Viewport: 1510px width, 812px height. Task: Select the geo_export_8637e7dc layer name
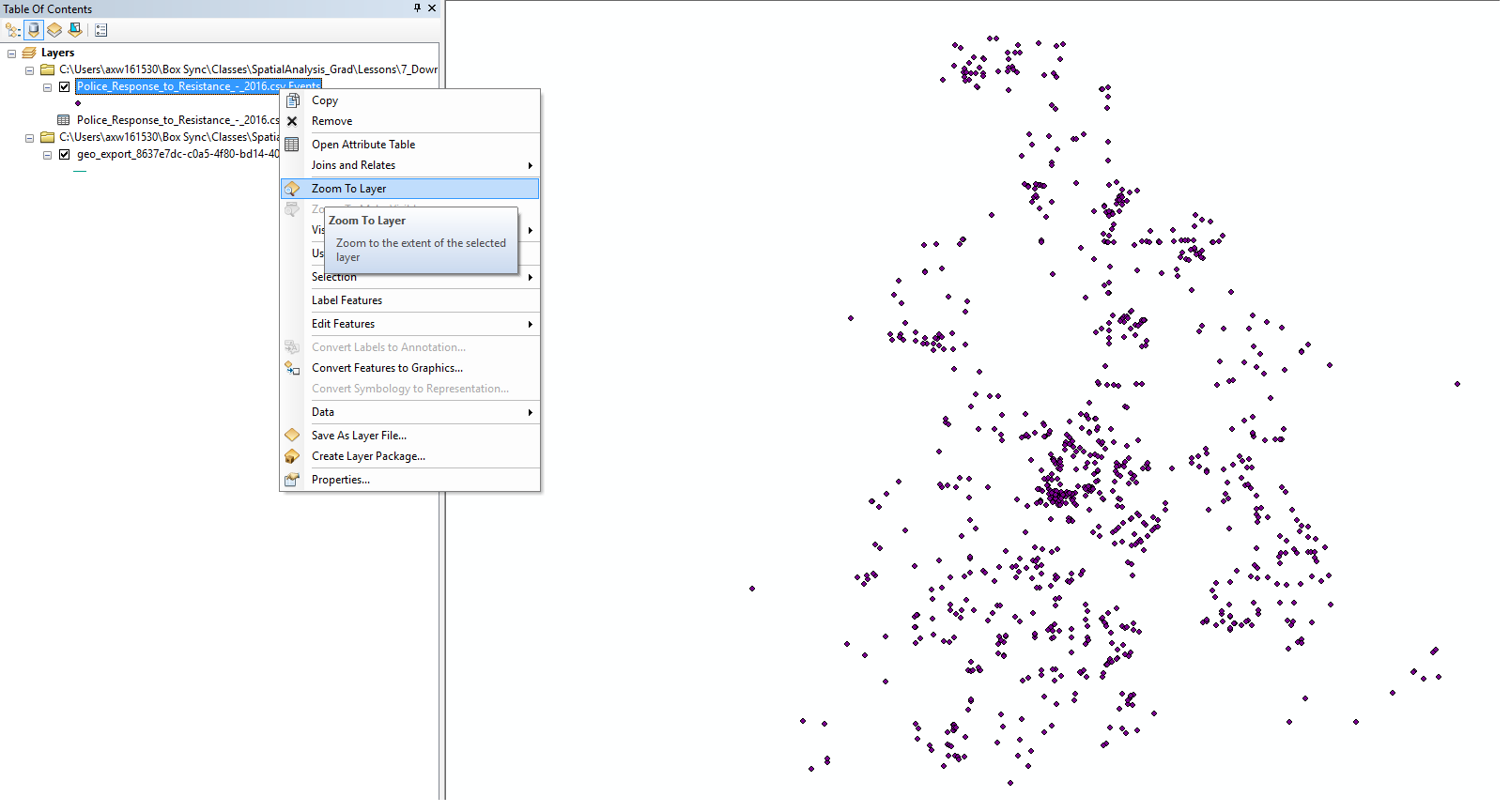pyautogui.click(x=177, y=154)
